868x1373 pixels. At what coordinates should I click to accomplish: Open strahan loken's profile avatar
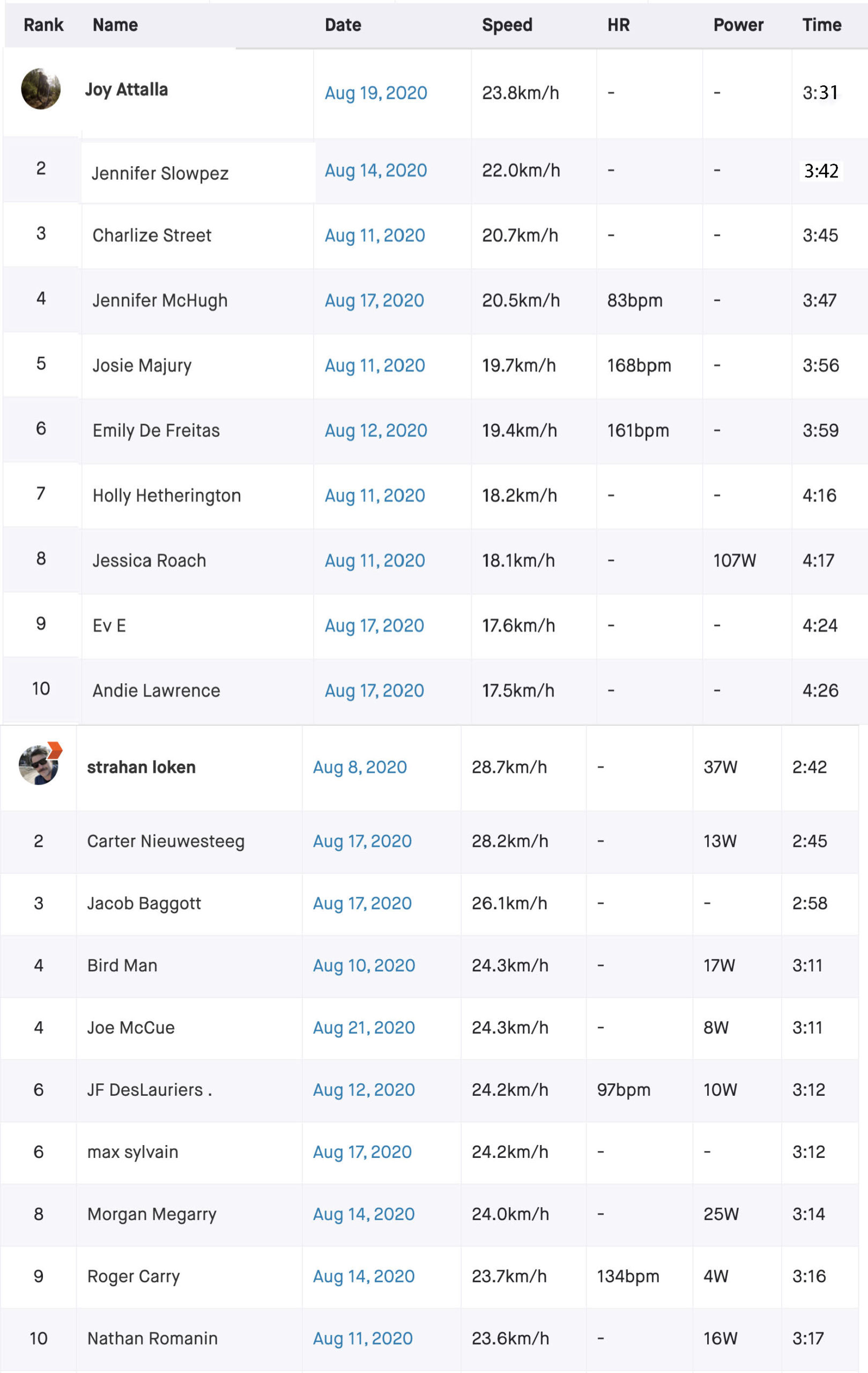coord(39,765)
